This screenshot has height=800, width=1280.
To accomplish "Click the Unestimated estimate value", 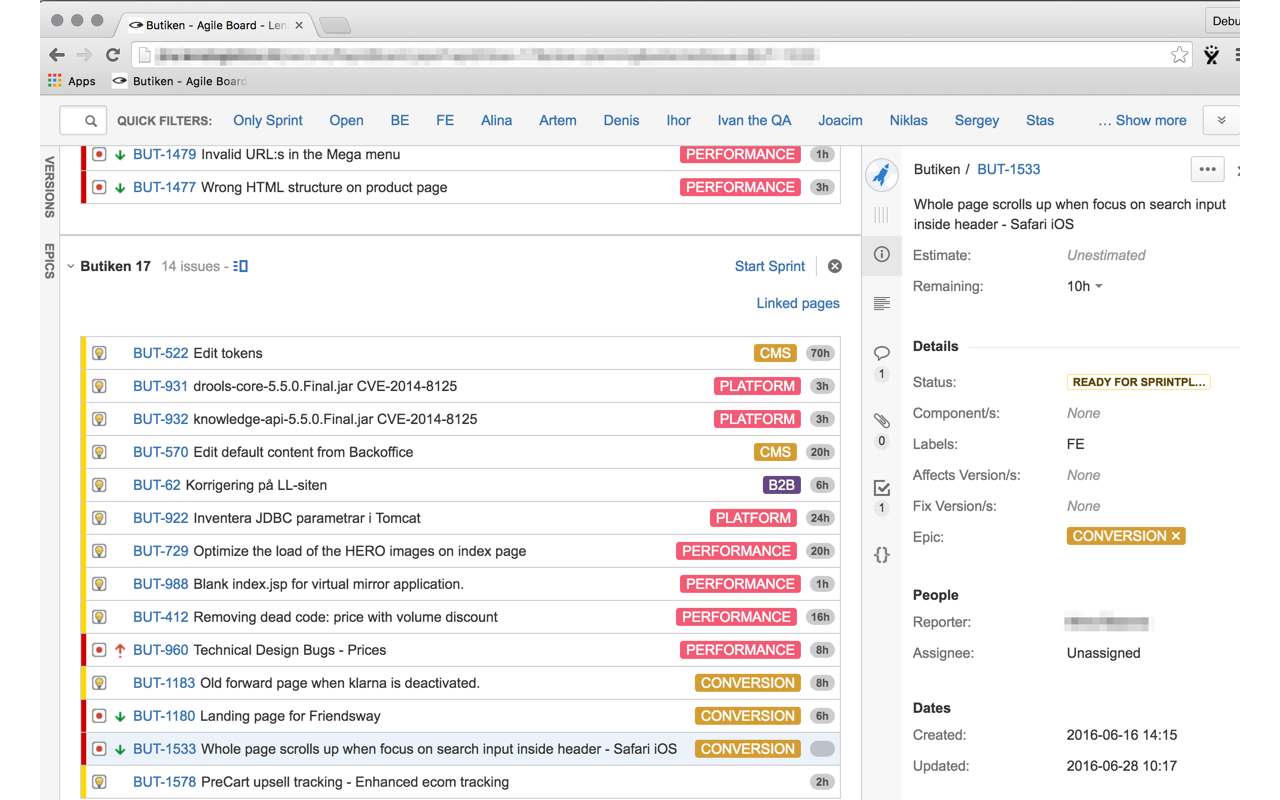I will (1106, 255).
